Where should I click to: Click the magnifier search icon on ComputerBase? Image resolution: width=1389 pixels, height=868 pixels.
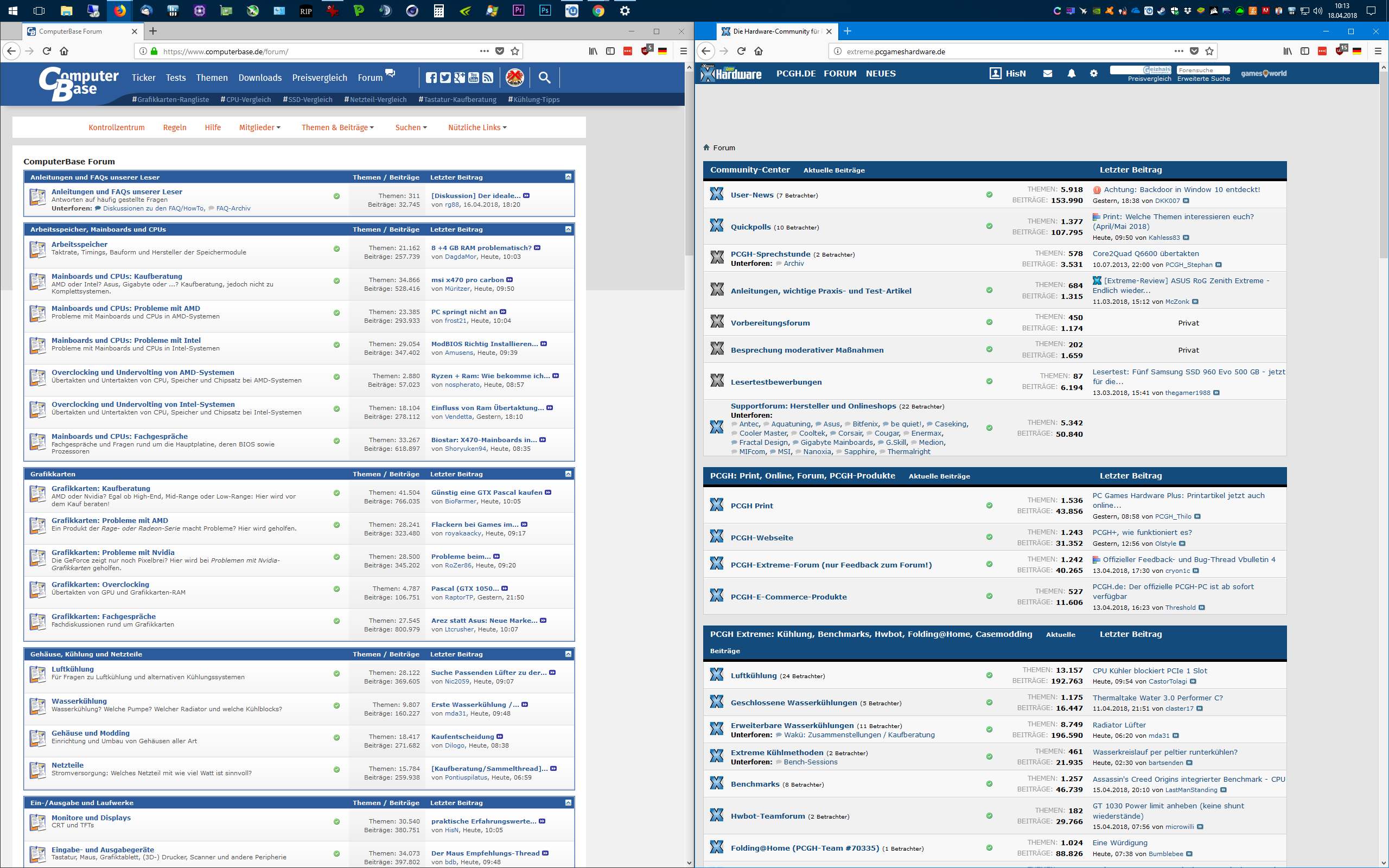point(544,78)
